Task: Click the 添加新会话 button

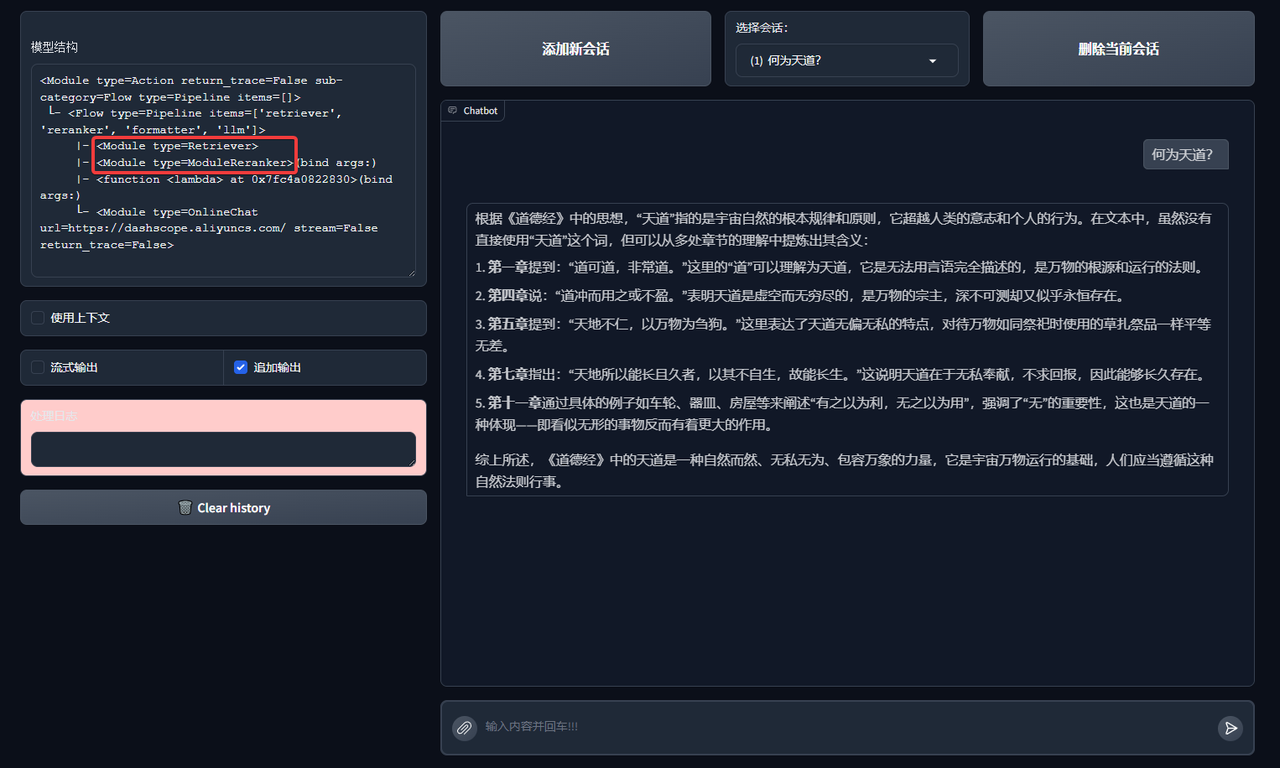Action: 576,49
